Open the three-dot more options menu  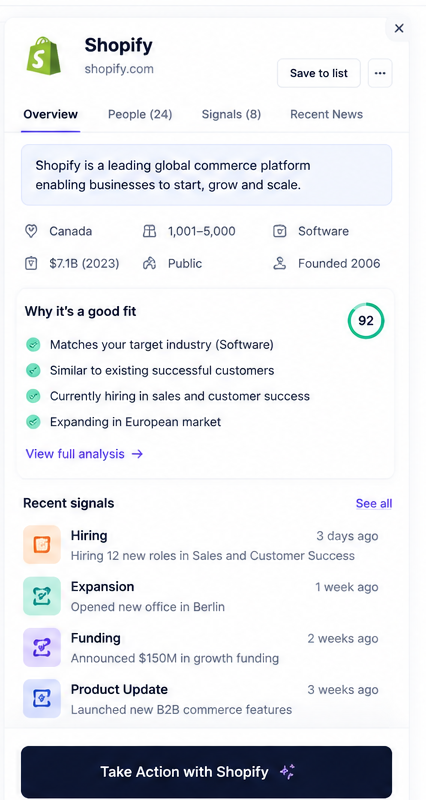pos(380,73)
